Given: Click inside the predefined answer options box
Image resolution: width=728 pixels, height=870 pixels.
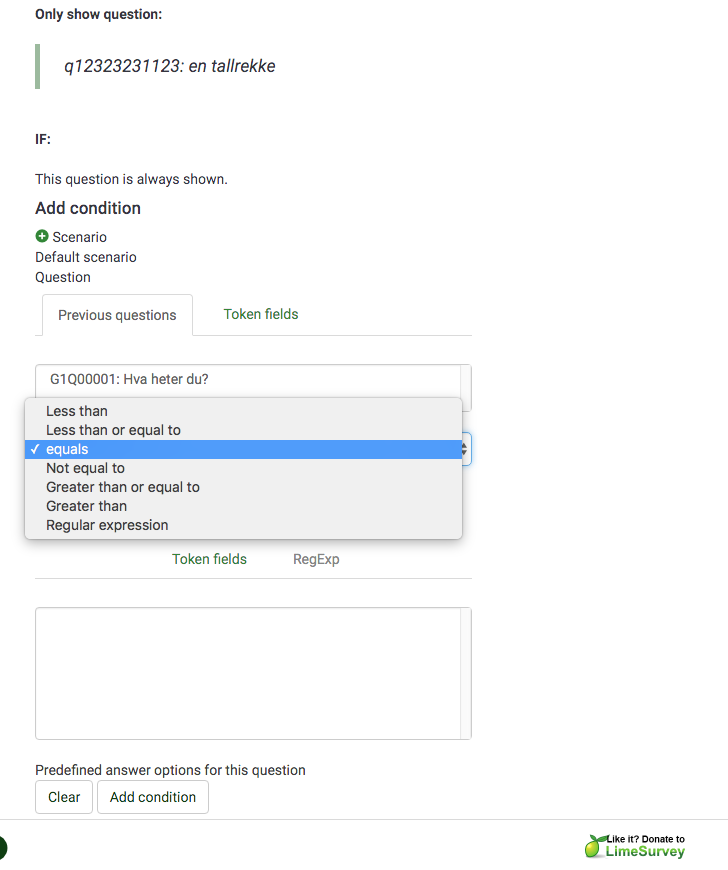Looking at the screenshot, I should pos(247,673).
